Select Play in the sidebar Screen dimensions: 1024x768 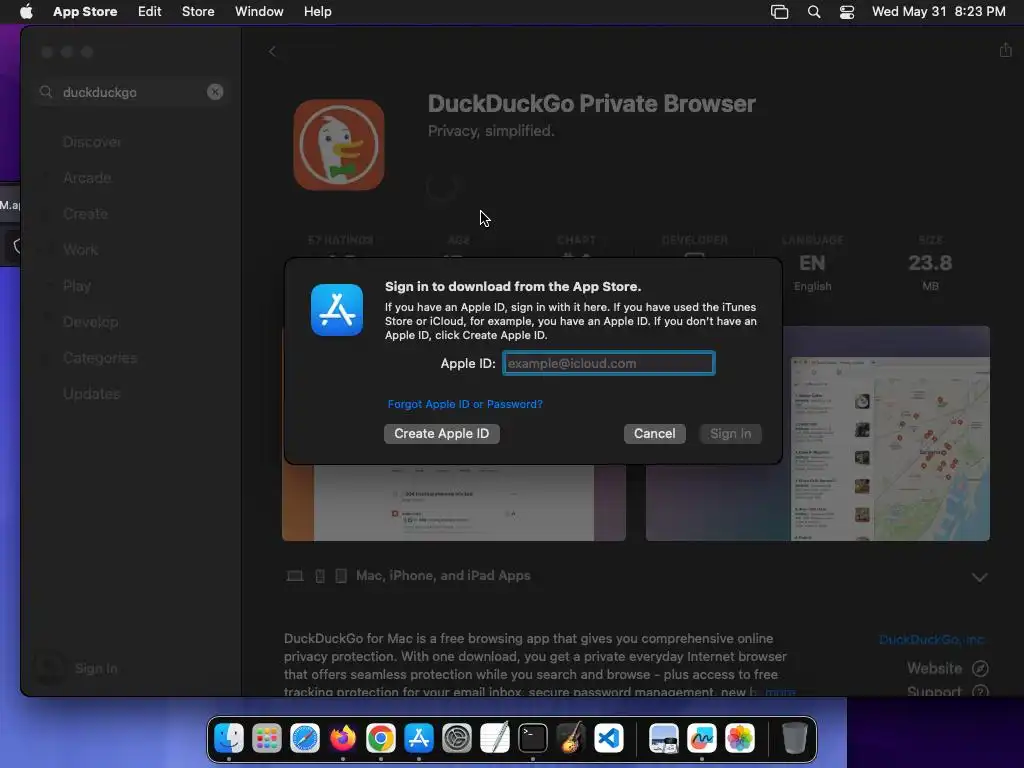click(77, 286)
